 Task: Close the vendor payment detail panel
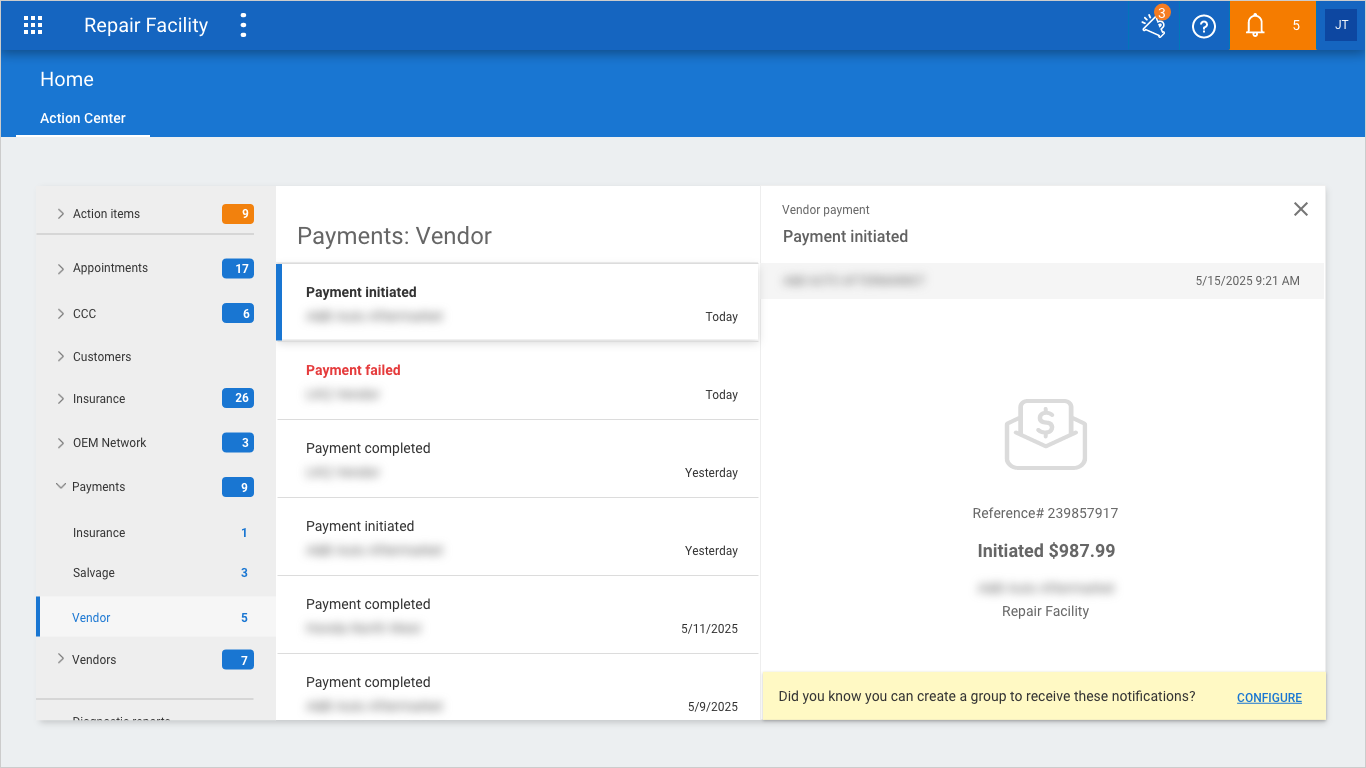point(1301,209)
